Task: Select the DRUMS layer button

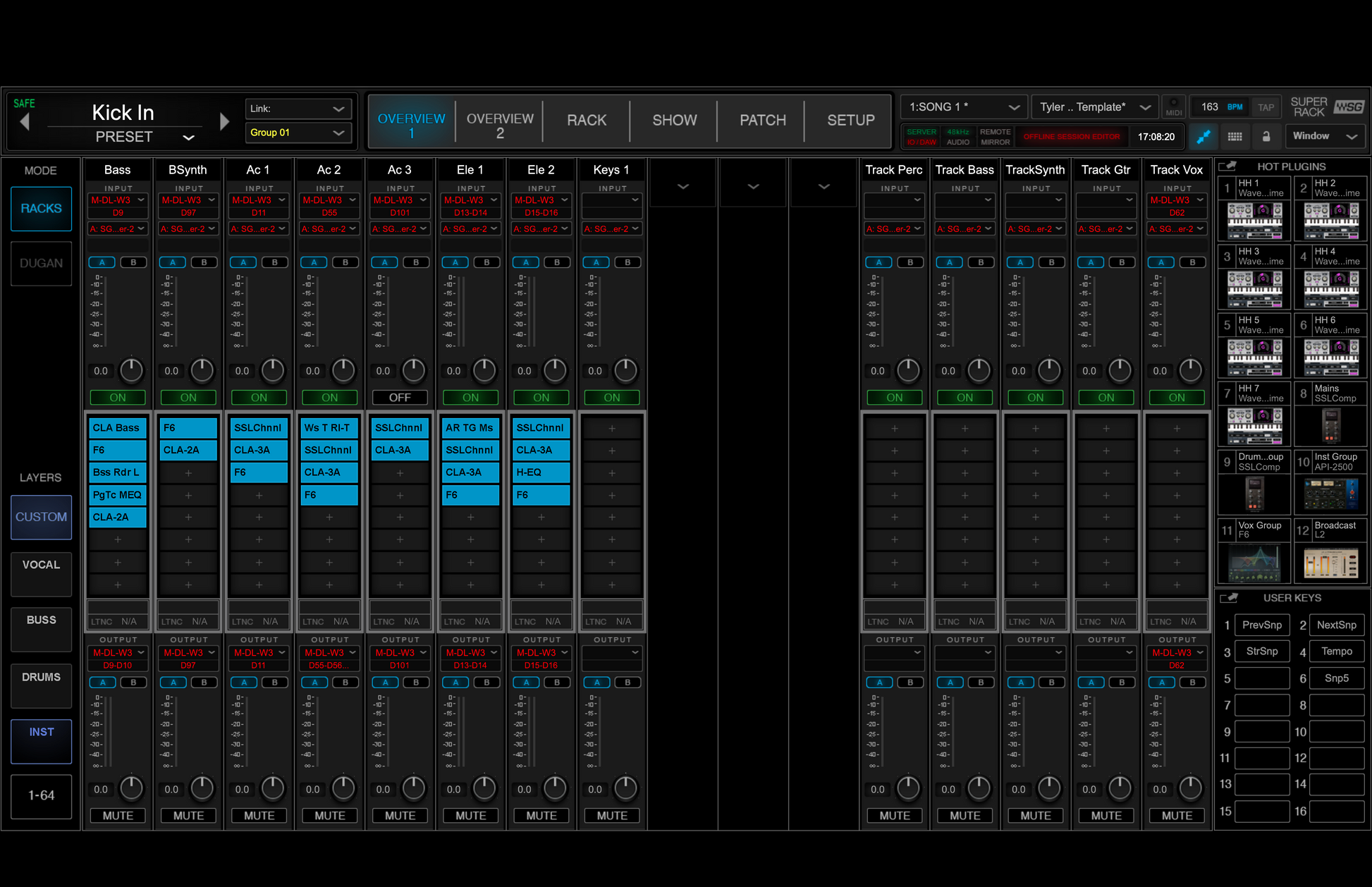Action: (x=41, y=685)
